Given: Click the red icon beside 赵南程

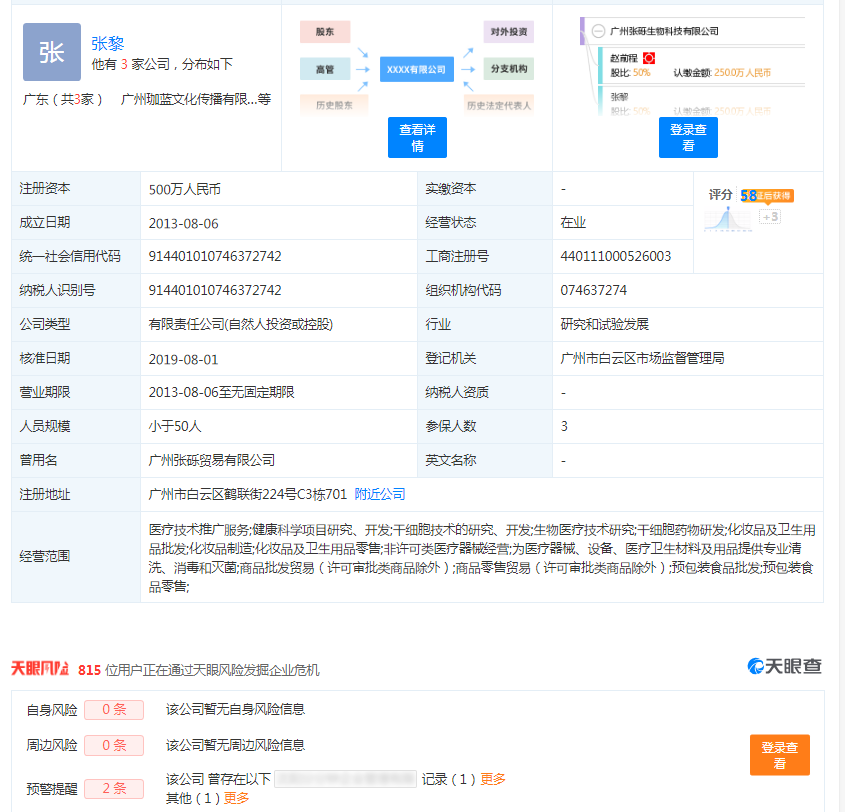Looking at the screenshot, I should [648, 59].
